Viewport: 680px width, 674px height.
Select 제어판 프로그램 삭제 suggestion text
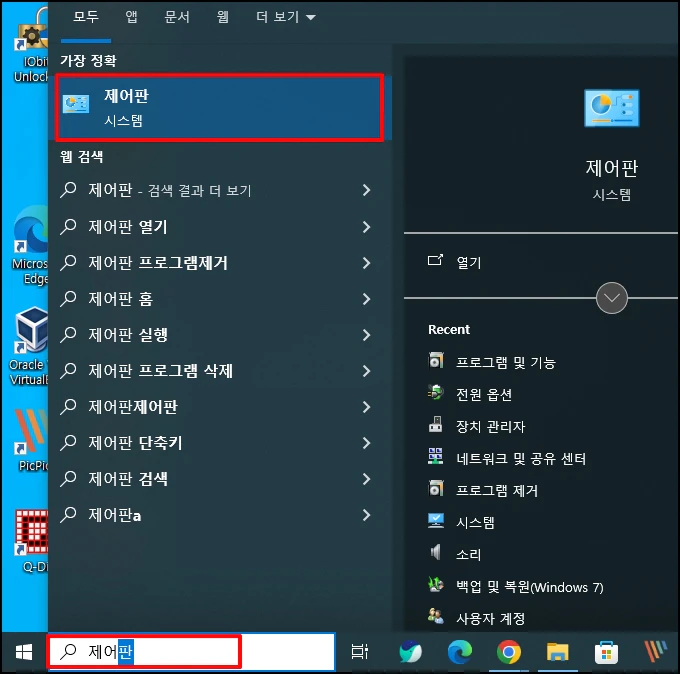160,371
